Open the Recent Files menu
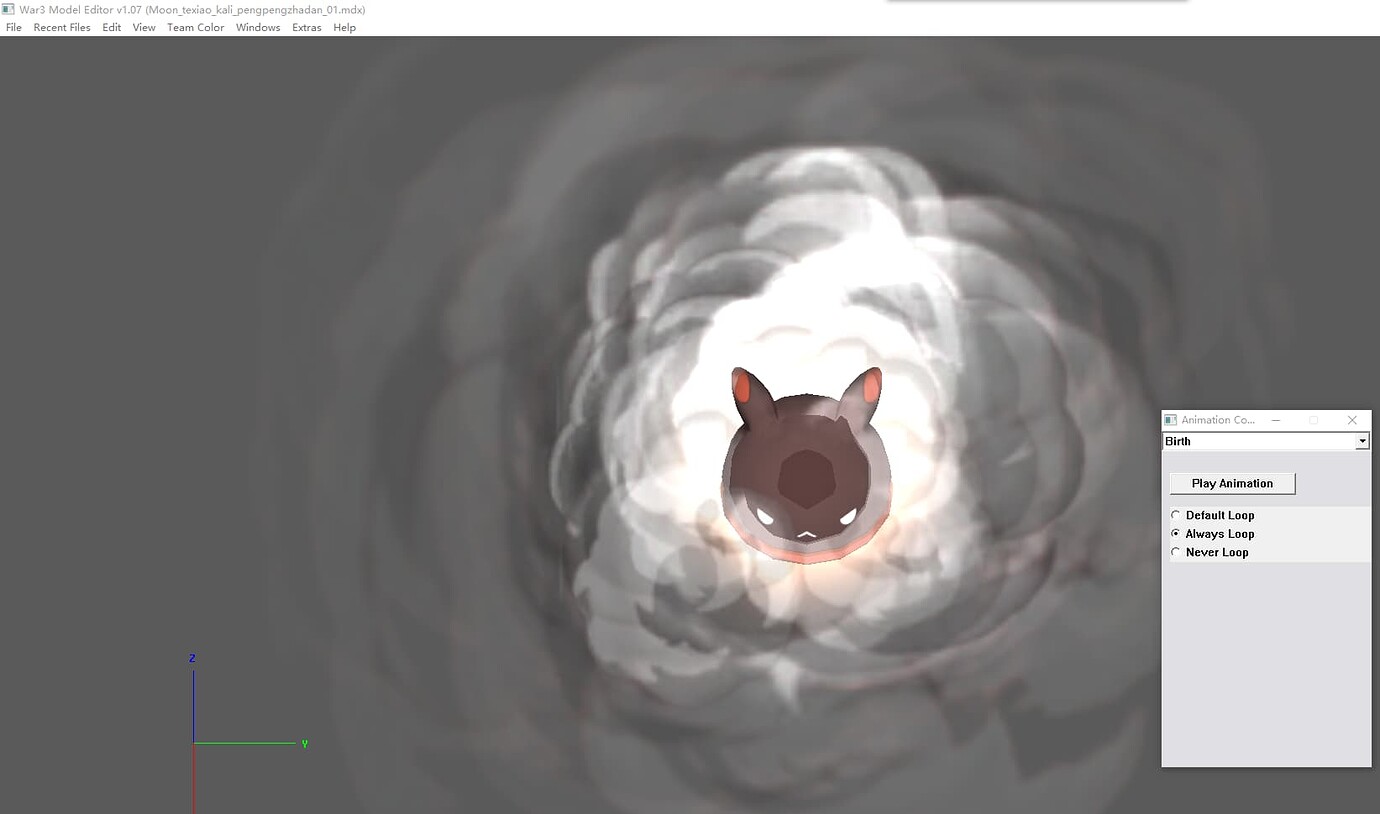Viewport: 1380px width, 814px height. click(62, 27)
